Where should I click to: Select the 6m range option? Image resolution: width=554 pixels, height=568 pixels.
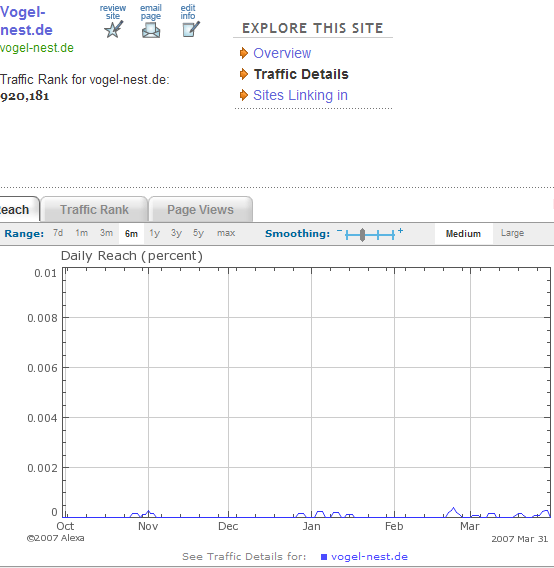131,234
